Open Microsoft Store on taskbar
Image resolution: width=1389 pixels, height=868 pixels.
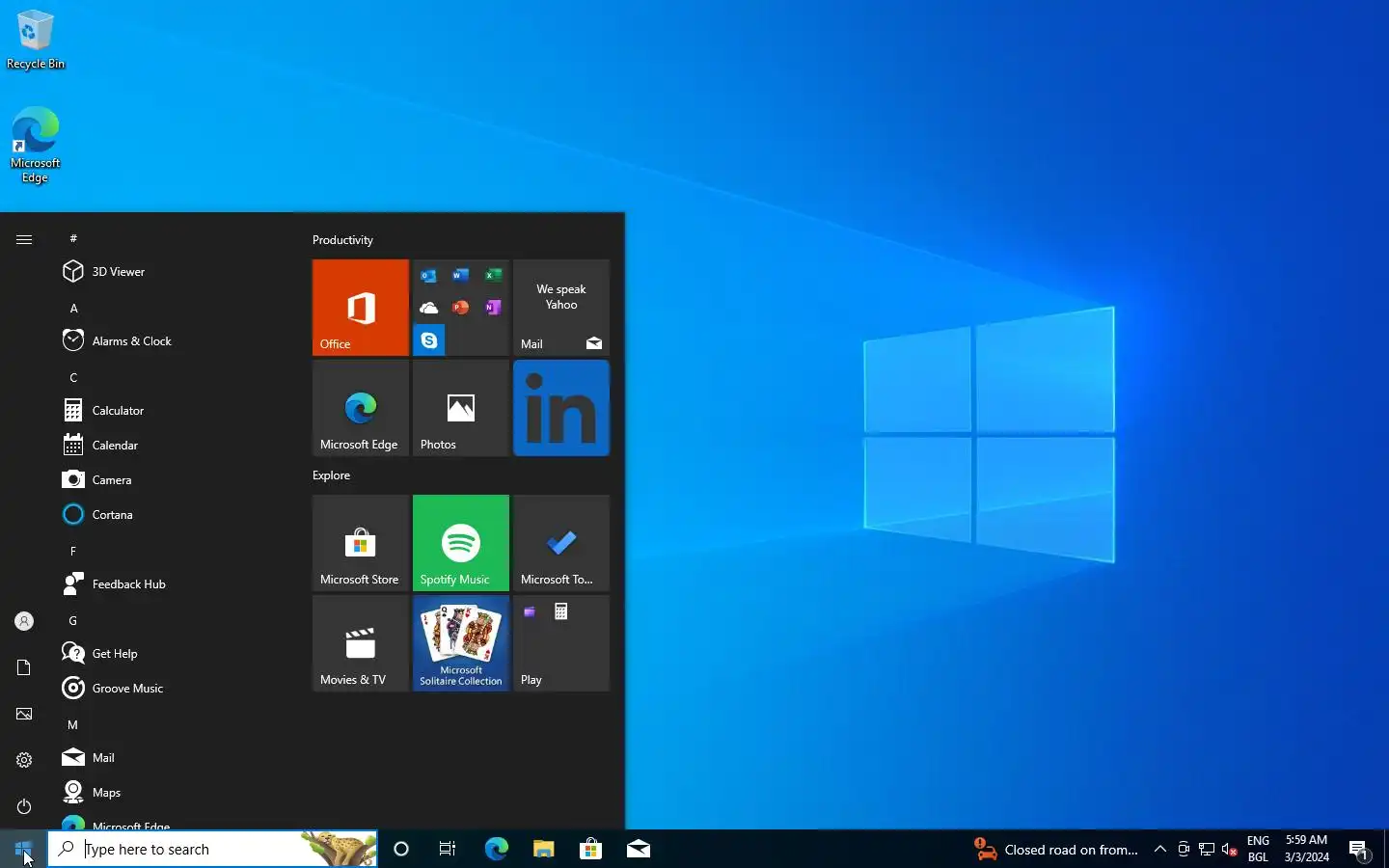(590, 849)
